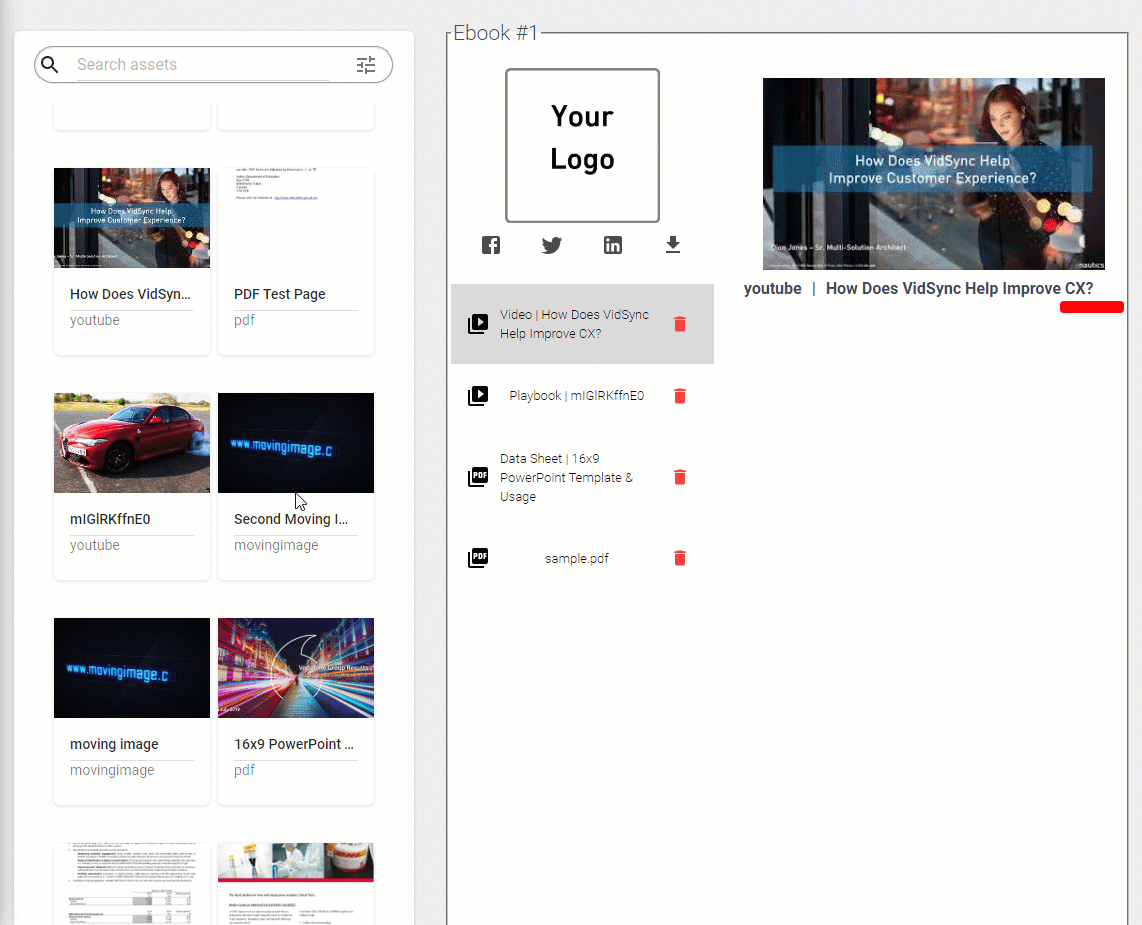Delete the How Does VidSync video entry
The height and width of the screenshot is (925, 1142).
click(680, 324)
